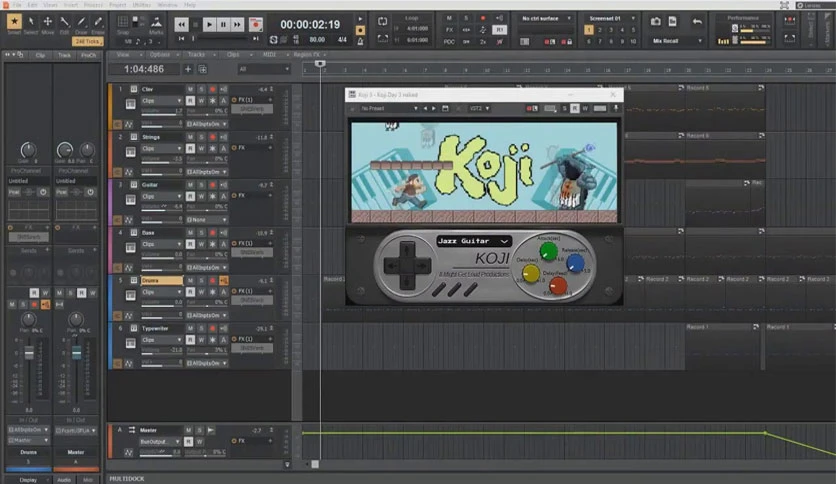836x484 pixels.
Task: Click the green Attack knob in Koji plugin
Action: coord(548,251)
